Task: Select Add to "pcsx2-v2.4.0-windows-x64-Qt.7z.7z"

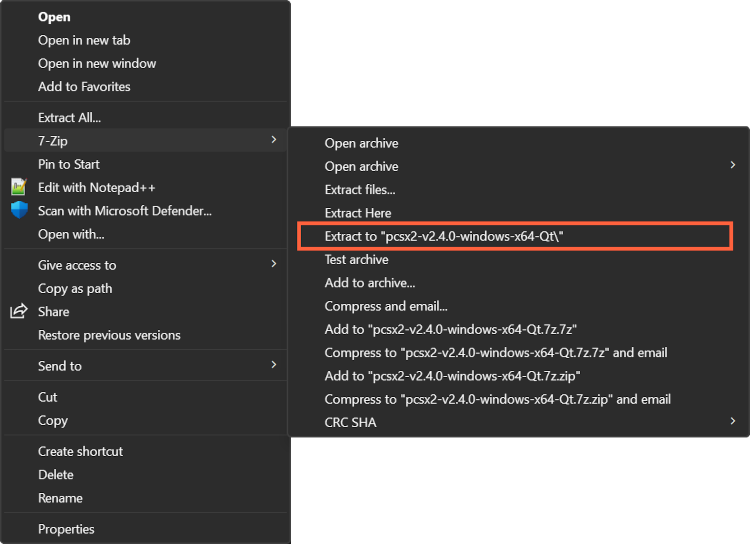Action: click(518, 329)
